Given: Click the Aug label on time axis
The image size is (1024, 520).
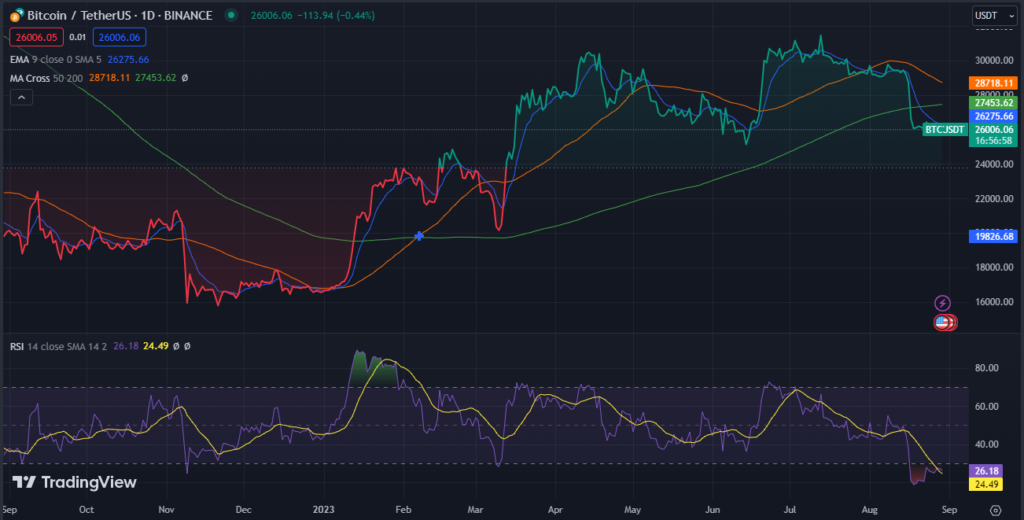Looking at the screenshot, I should 869,510.
